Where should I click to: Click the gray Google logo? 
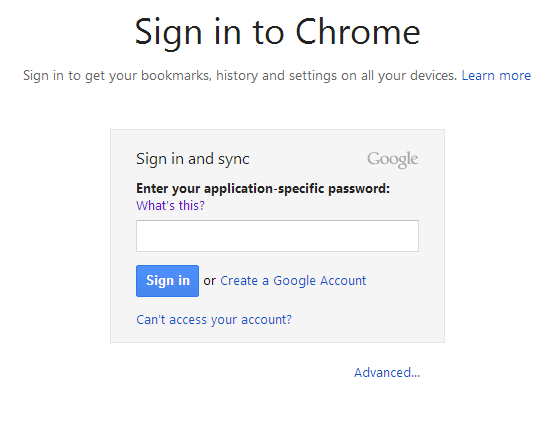393,159
